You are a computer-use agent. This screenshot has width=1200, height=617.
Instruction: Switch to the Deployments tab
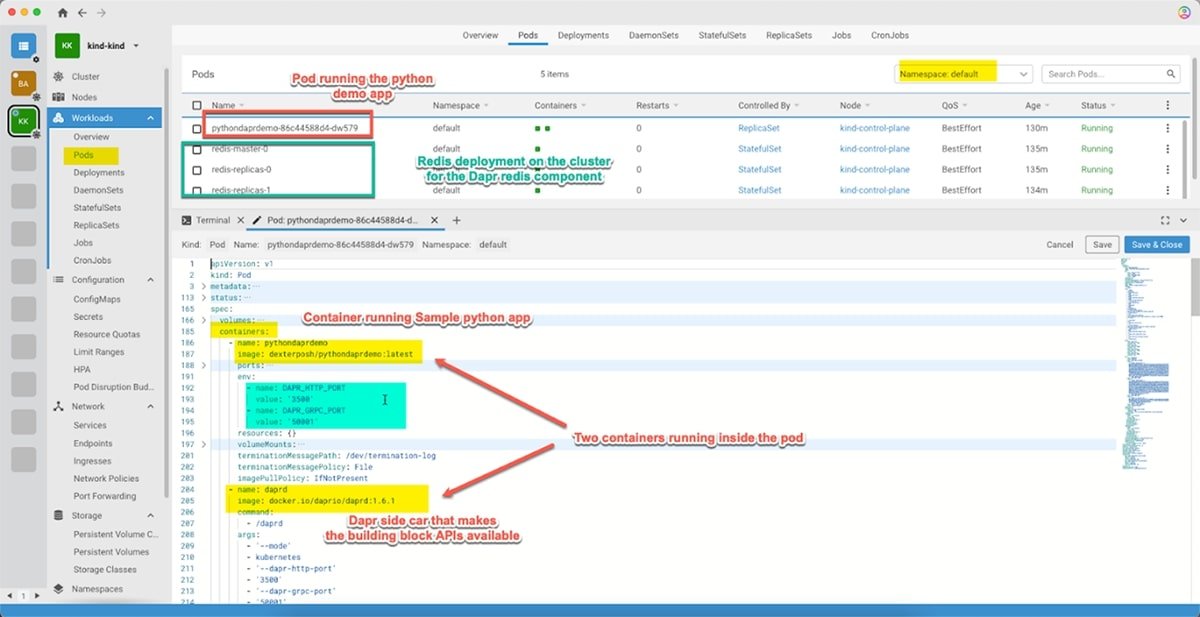(583, 35)
